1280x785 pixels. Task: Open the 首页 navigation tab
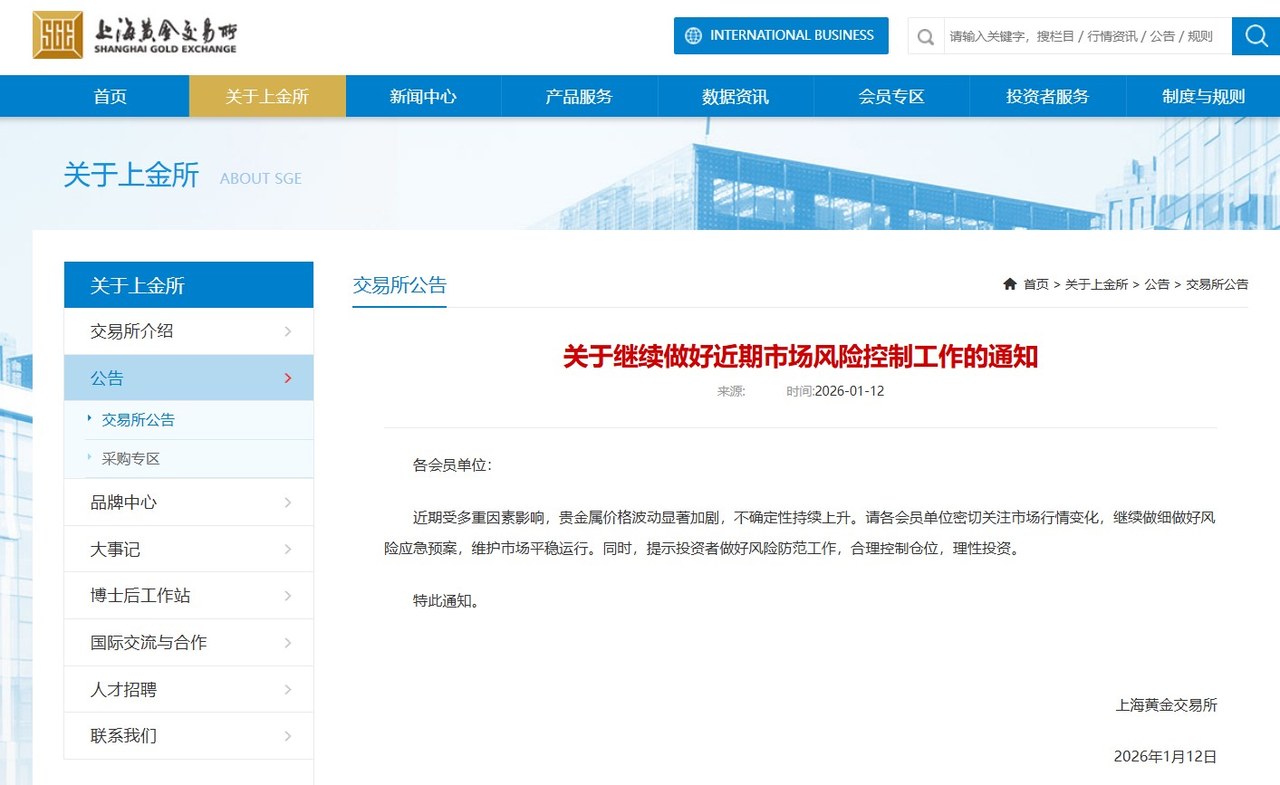click(110, 97)
